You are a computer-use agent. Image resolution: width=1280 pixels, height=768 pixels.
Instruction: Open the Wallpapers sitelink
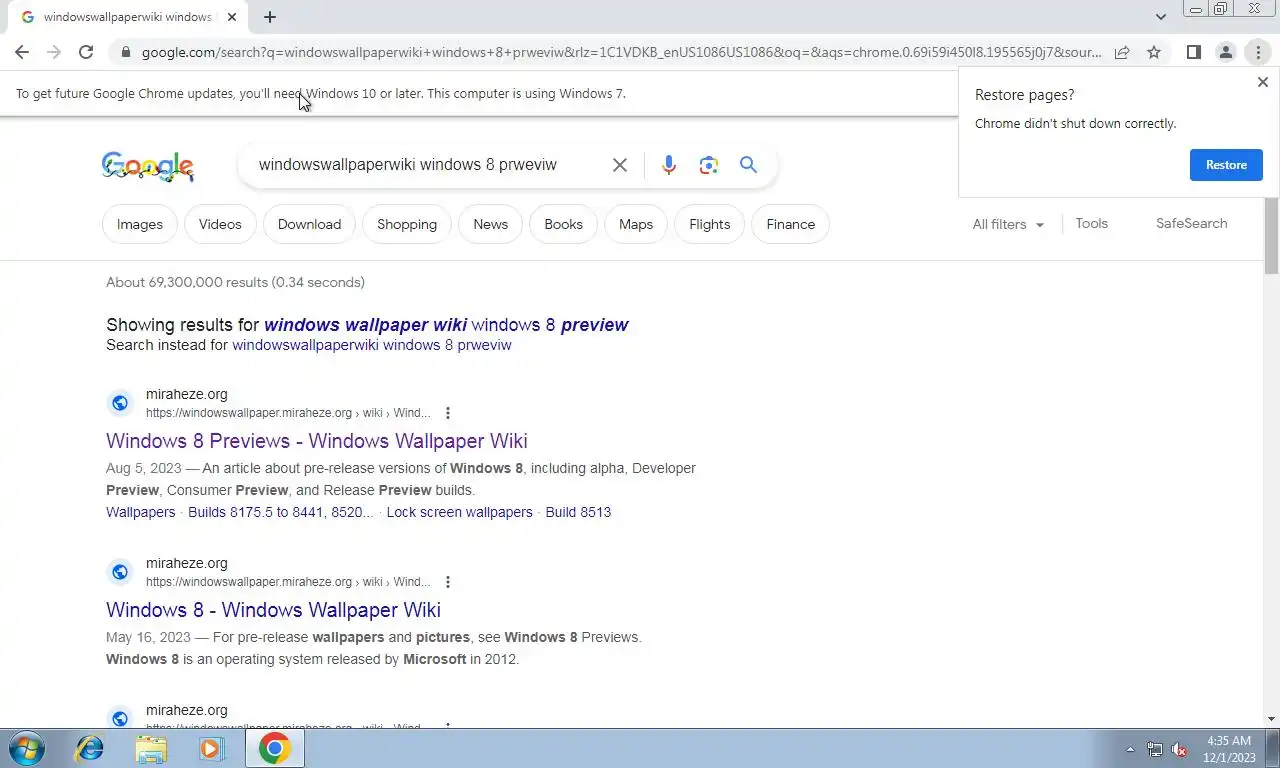(140, 512)
